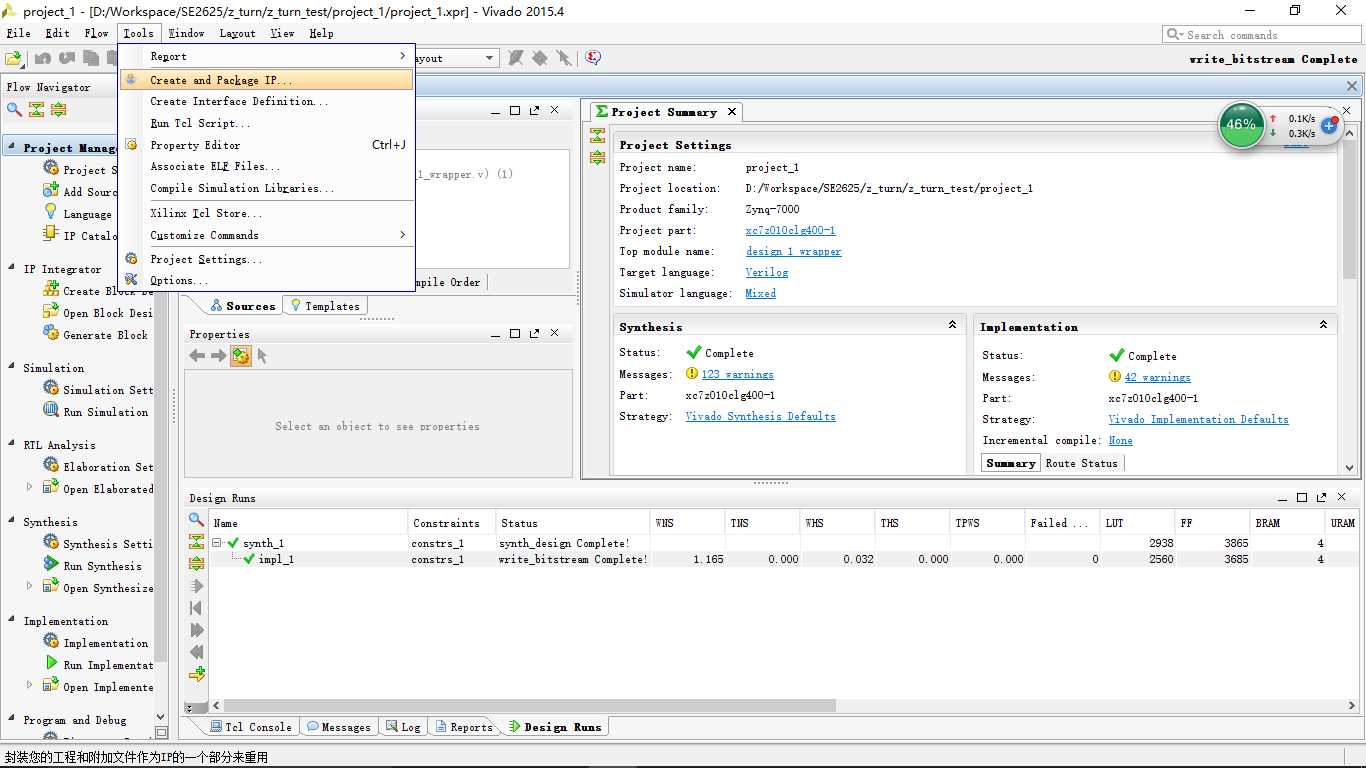This screenshot has height=768, width=1366.
Task: Click the search icon in Design Runs
Action: [x=197, y=520]
